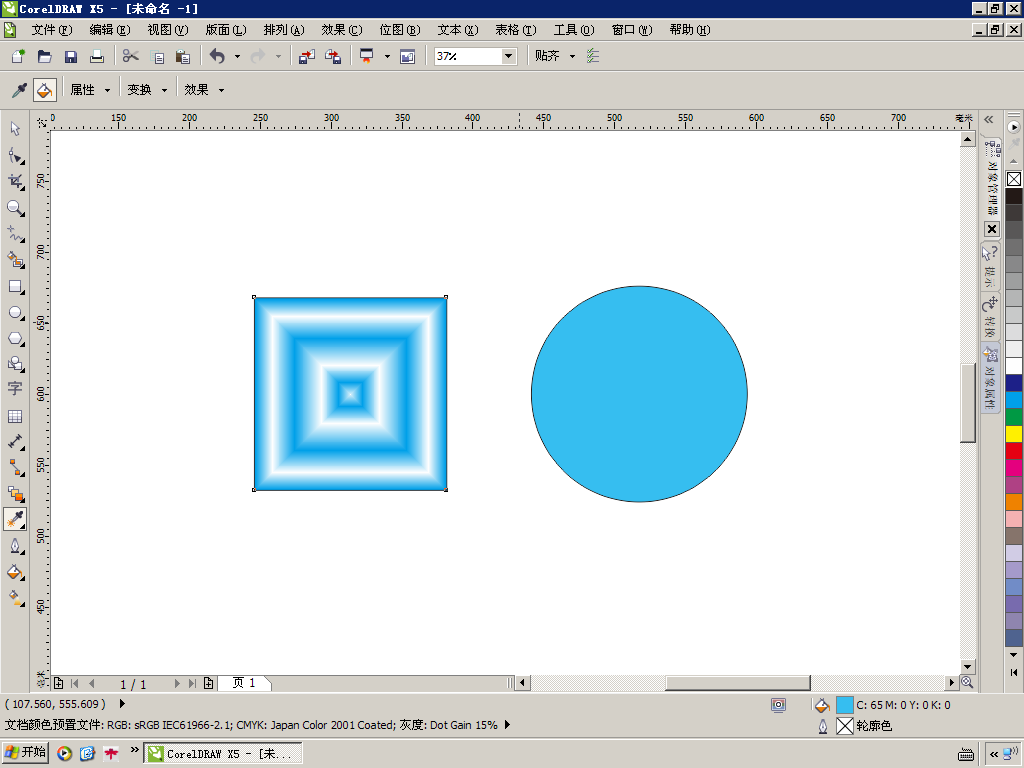Click the Welcome screen icon
Image resolution: width=1024 pixels, height=768 pixels.
(x=408, y=57)
